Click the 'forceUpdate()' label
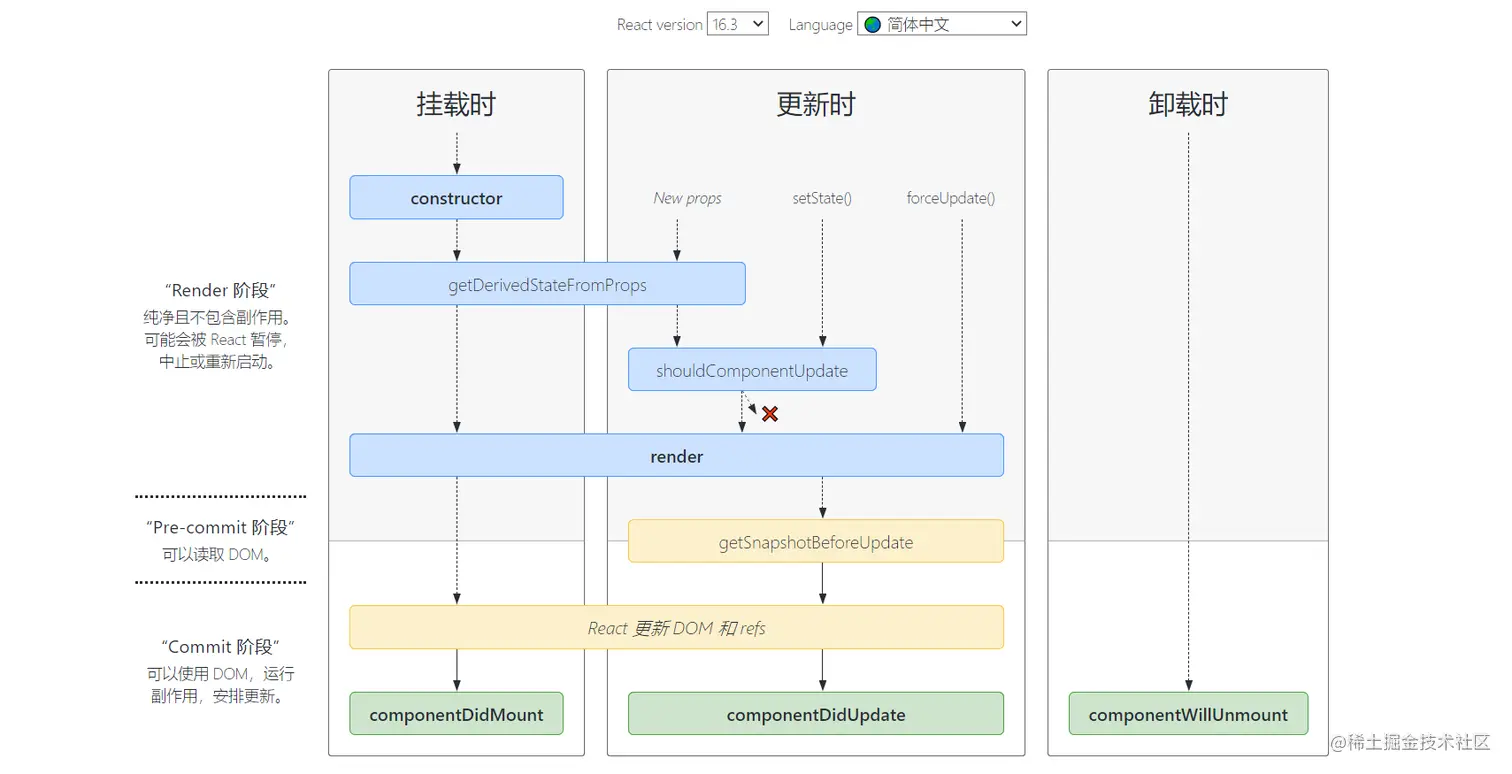The width and height of the screenshot is (1512, 774). click(x=951, y=198)
